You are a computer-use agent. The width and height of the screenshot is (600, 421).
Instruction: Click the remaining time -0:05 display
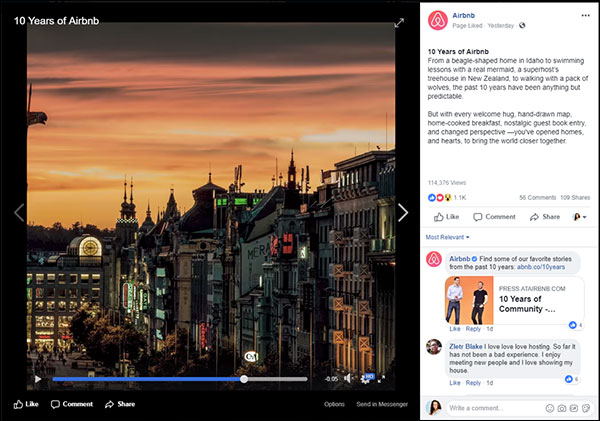(x=331, y=379)
